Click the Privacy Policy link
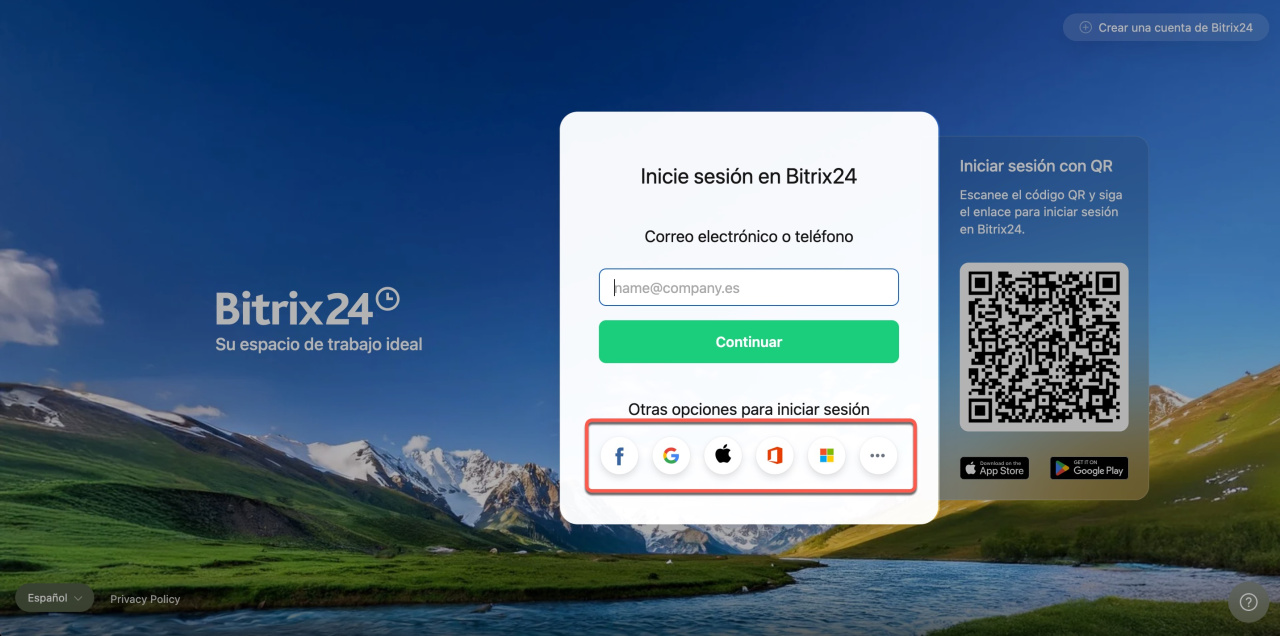This screenshot has width=1280, height=636. [145, 599]
